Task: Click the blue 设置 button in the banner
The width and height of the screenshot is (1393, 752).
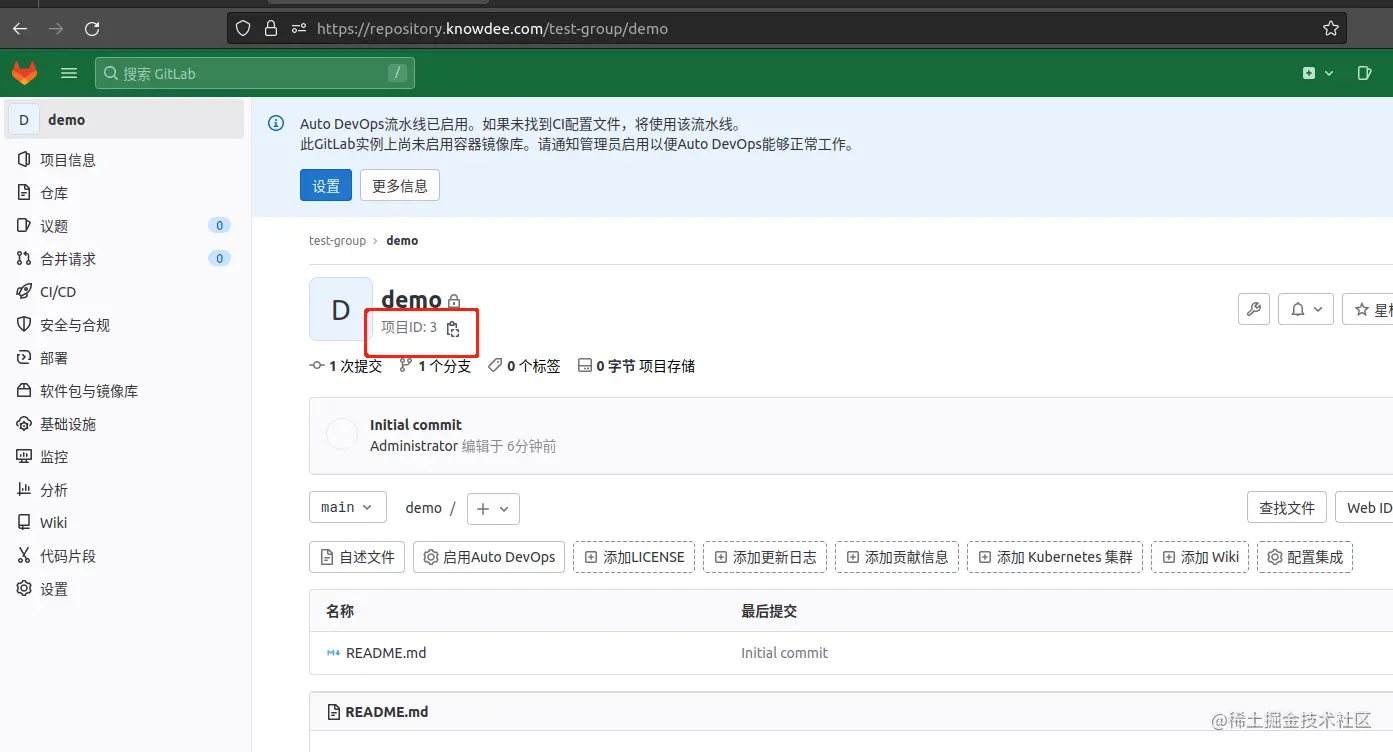Action: click(326, 185)
